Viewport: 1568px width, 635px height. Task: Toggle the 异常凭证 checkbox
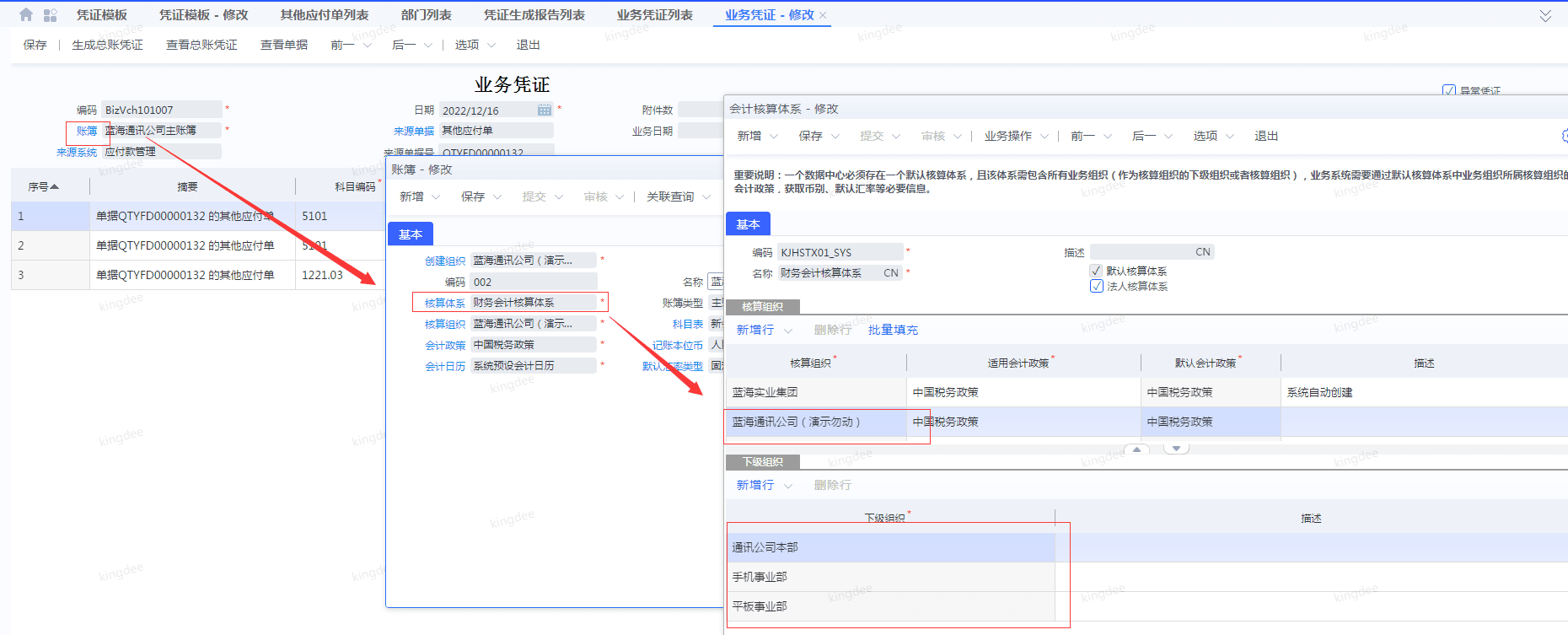pos(1448,90)
